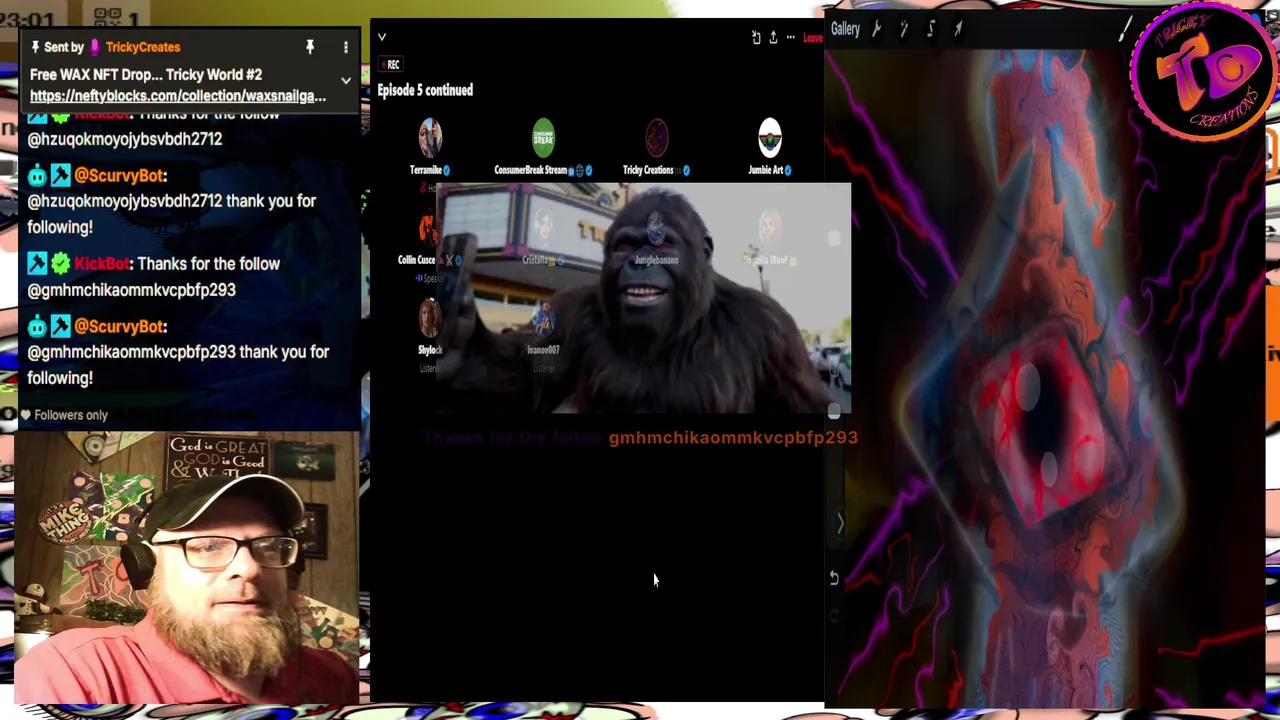Click the Collin Cusce name label
Image resolution: width=1280 pixels, height=720 pixels.
pos(416,260)
